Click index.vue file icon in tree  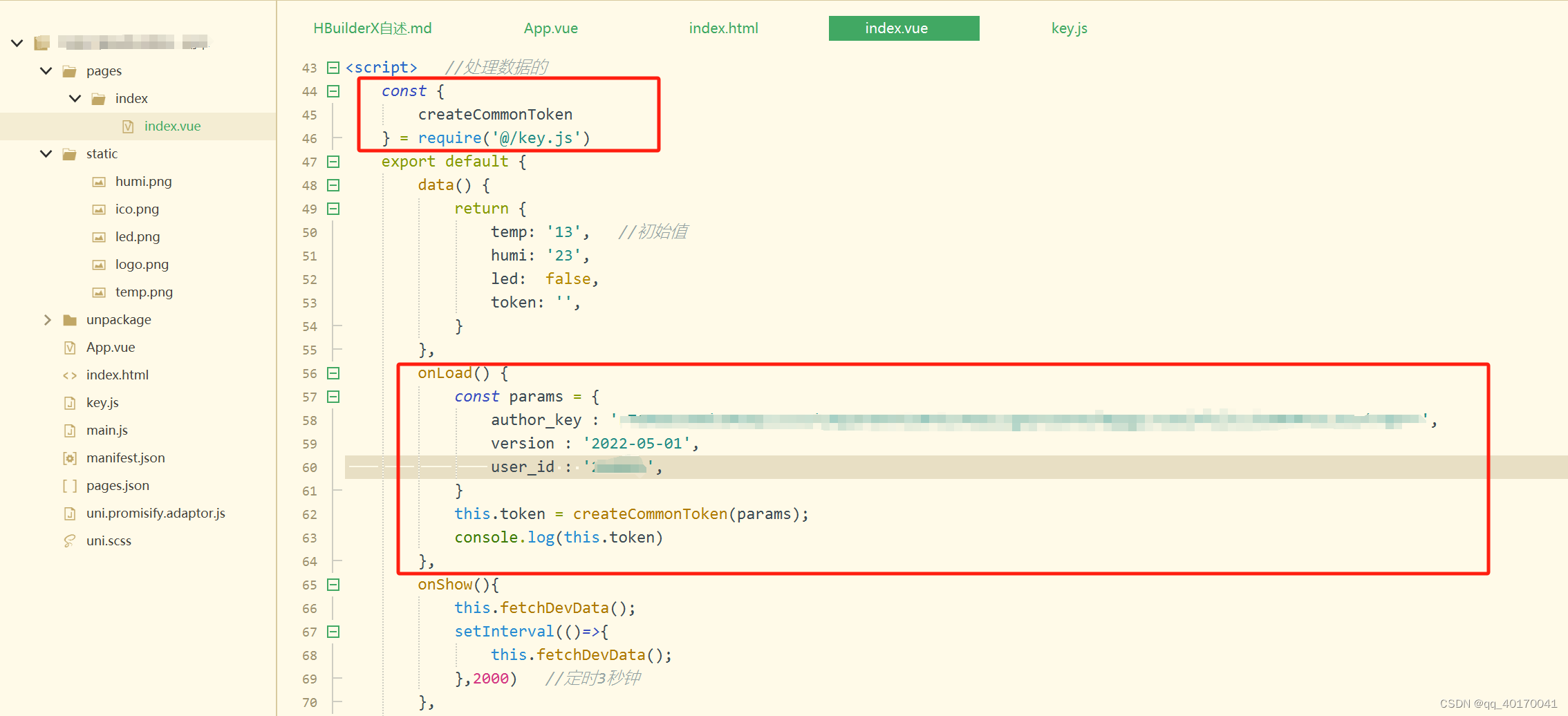coord(128,126)
